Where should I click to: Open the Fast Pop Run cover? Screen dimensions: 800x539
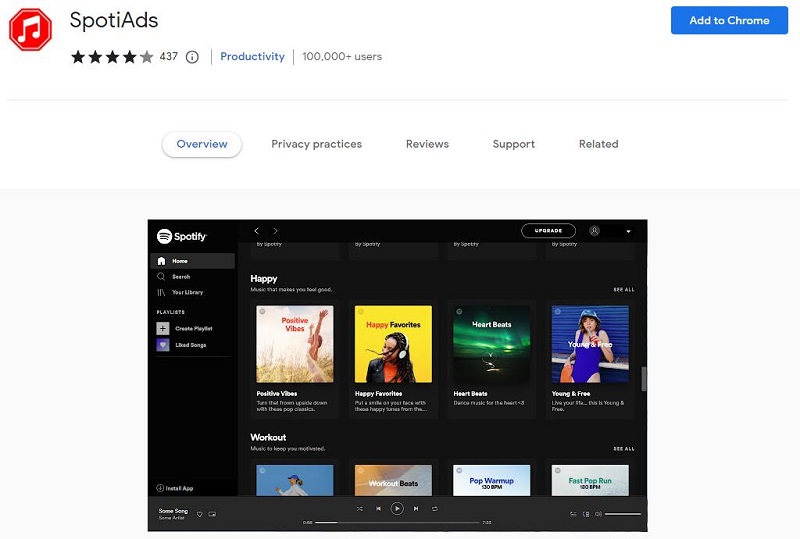590,480
